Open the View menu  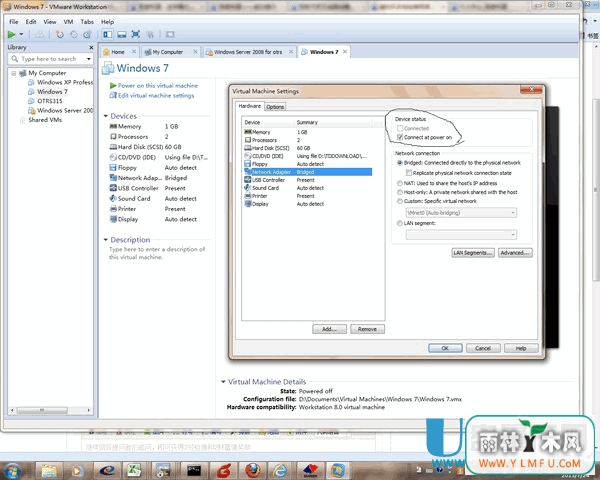pyautogui.click(x=50, y=22)
